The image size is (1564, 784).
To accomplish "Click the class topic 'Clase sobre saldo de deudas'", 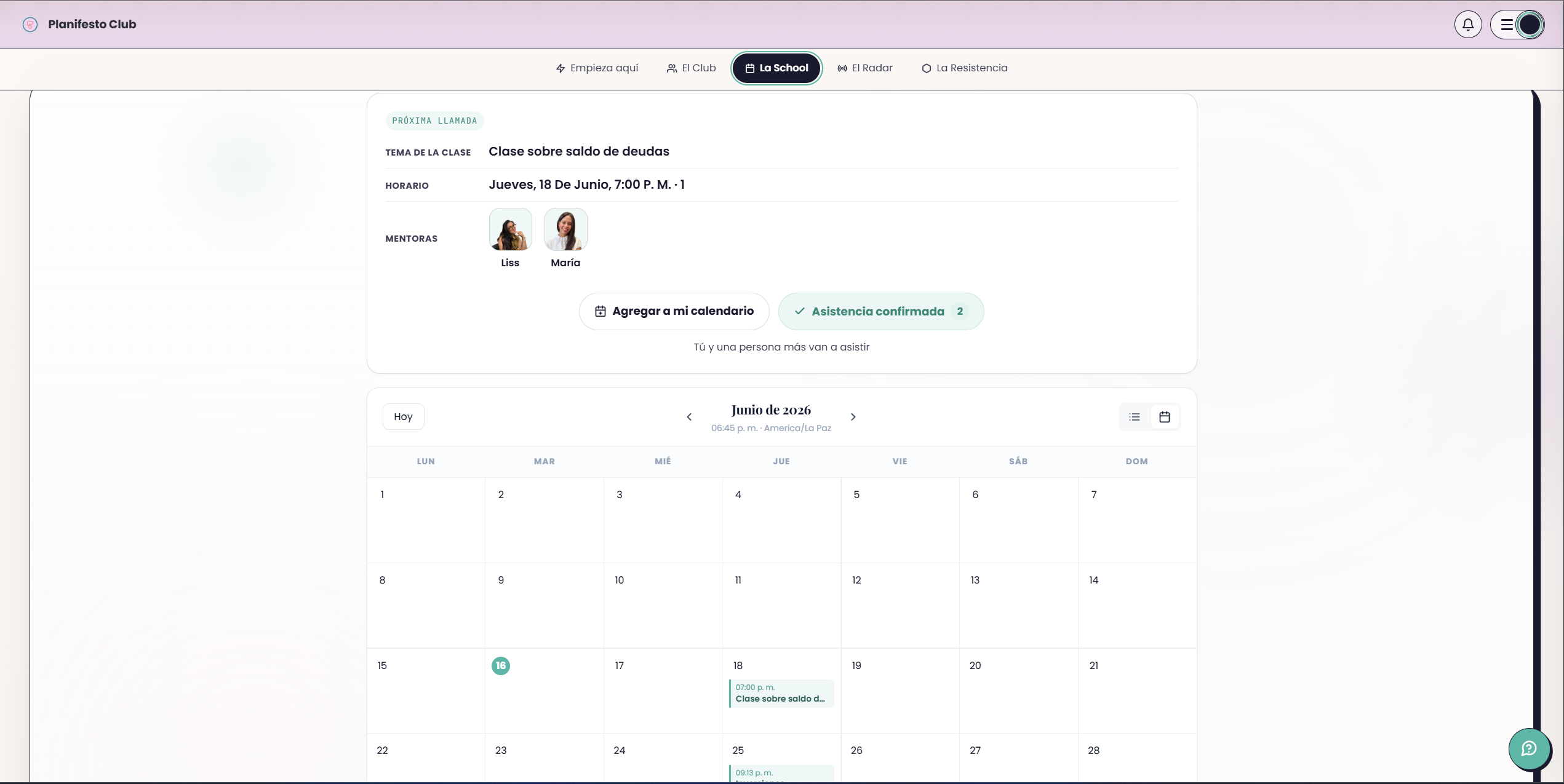I will (x=579, y=152).
